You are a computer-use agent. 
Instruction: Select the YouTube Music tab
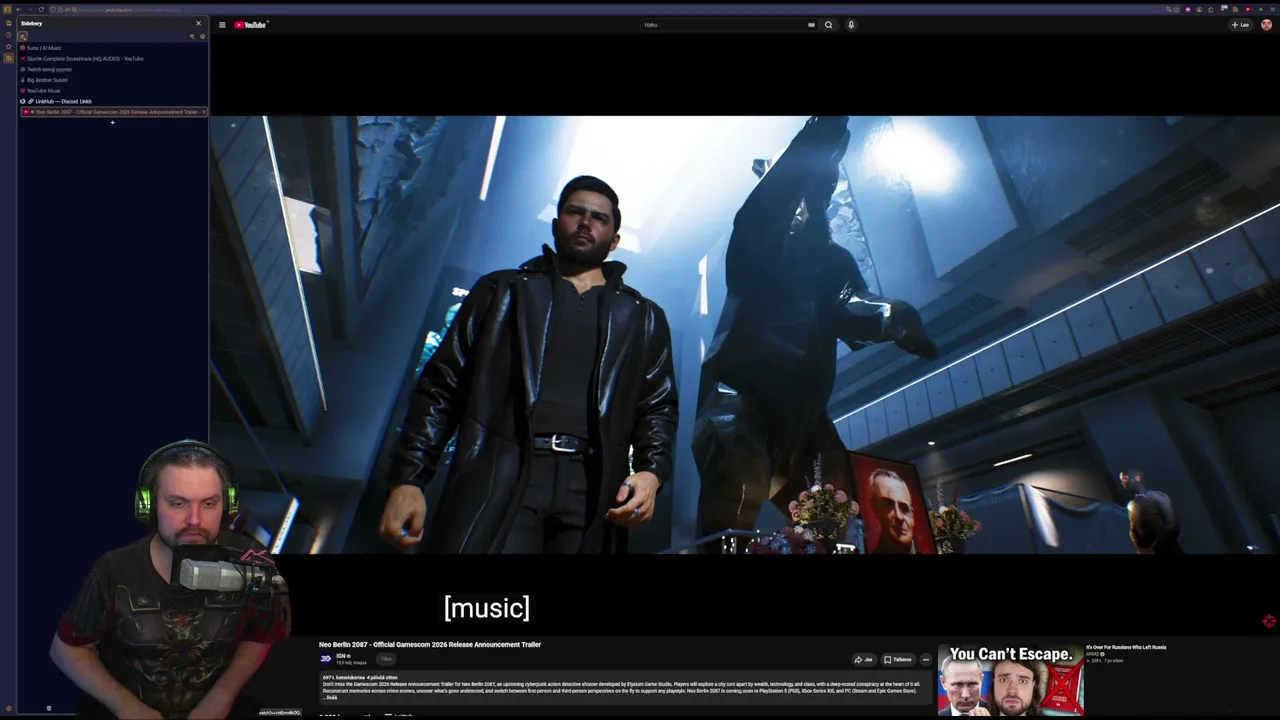113,91
